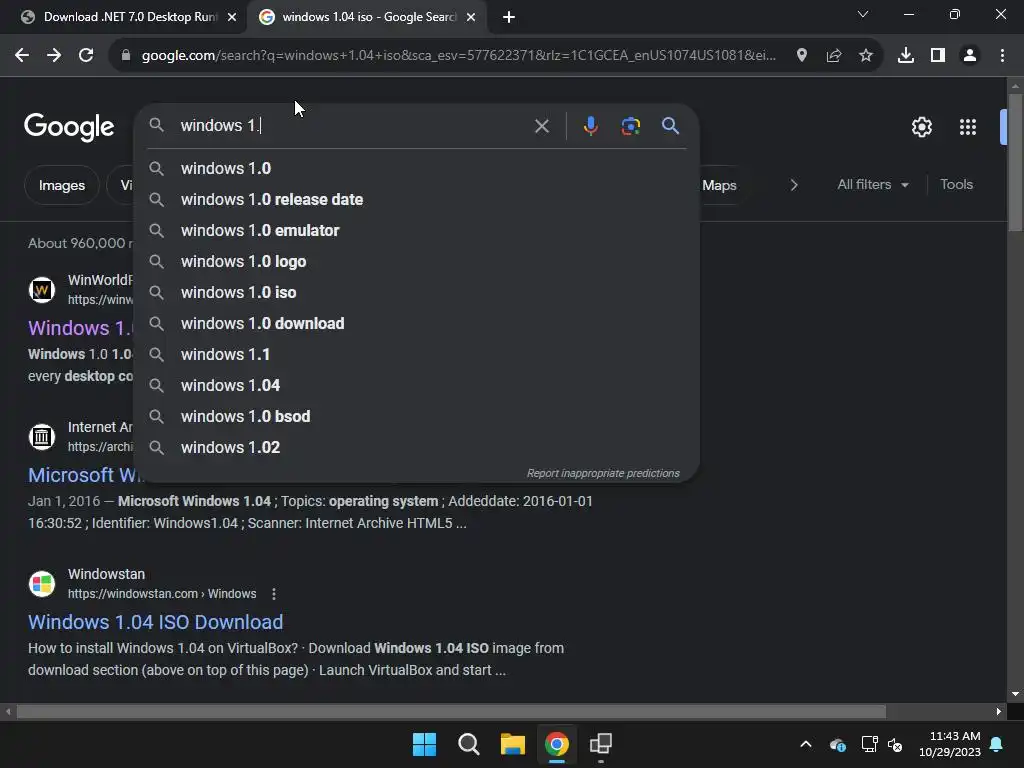
Task: Click the Google logo
Action: 69,127
